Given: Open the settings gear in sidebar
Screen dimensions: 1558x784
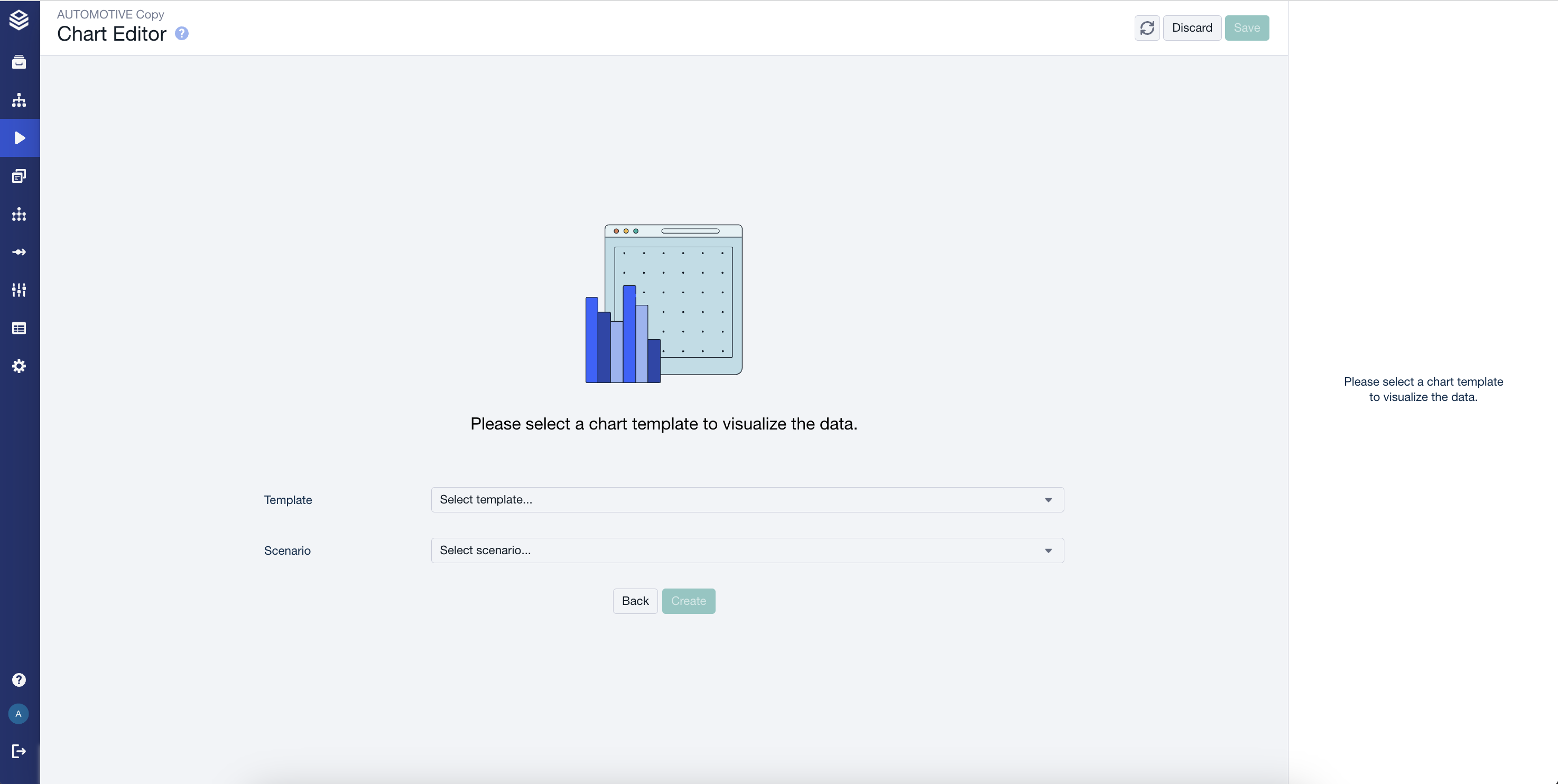Looking at the screenshot, I should [x=20, y=366].
